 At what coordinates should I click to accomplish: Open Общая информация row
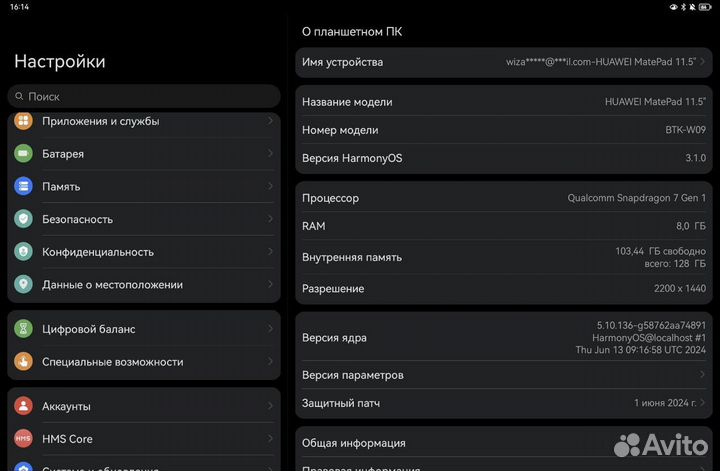[504, 443]
